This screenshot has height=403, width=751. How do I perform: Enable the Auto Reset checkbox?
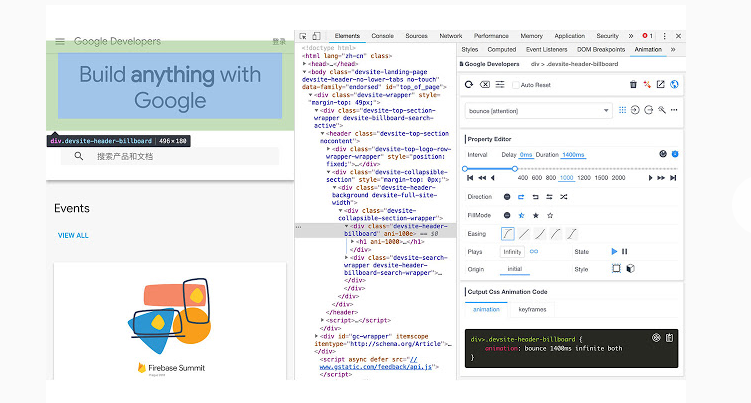(516, 85)
